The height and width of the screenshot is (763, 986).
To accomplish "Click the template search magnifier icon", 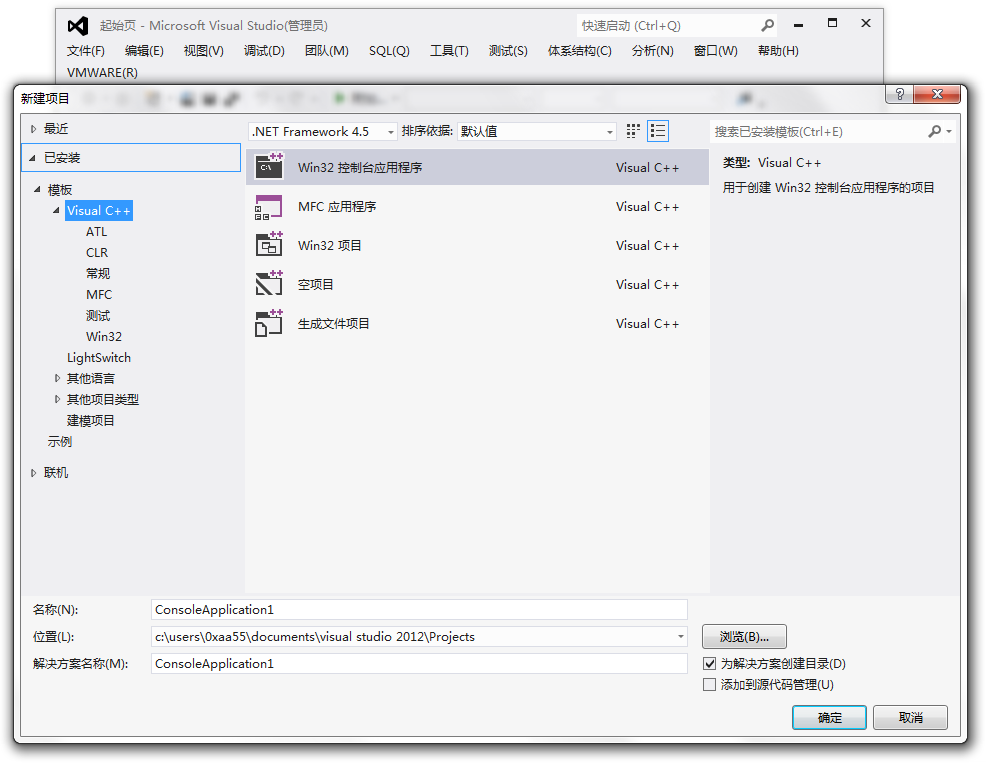I will point(935,131).
